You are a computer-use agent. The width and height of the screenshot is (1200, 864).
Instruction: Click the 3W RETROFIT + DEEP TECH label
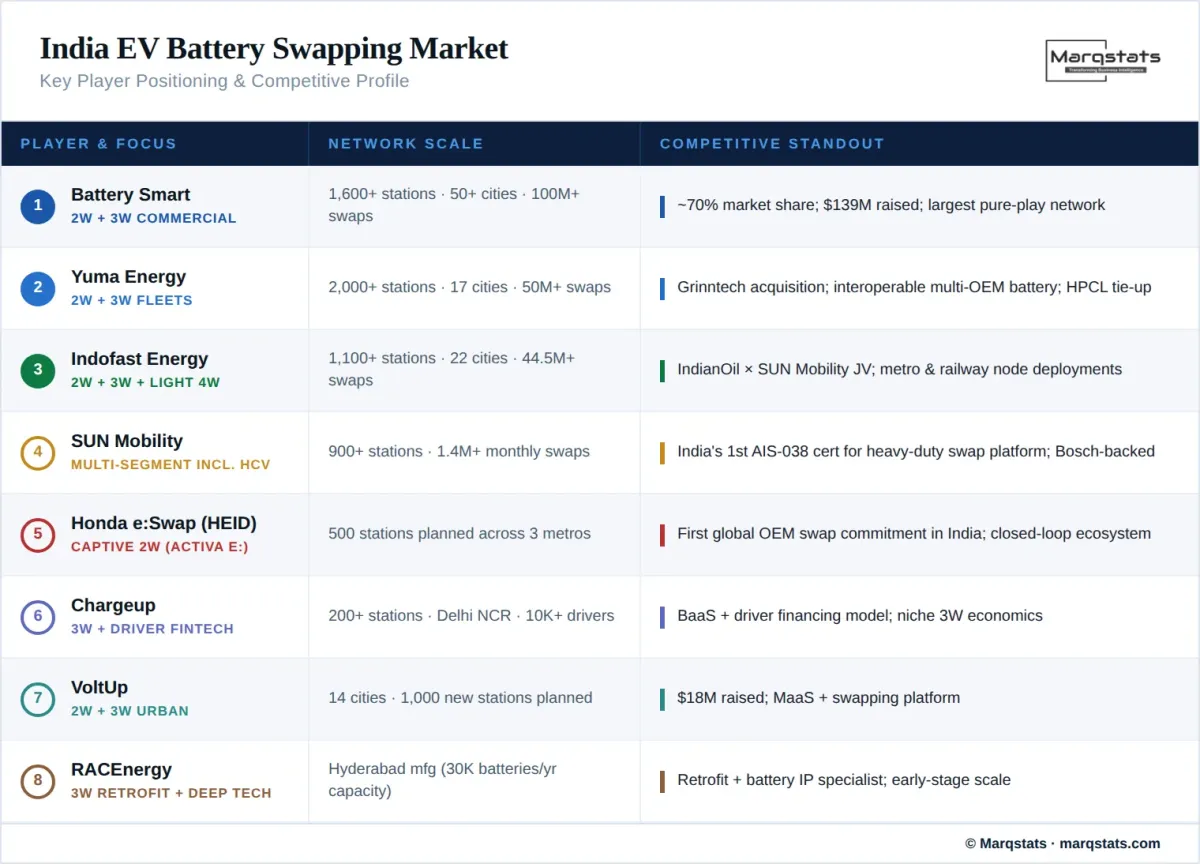(171, 793)
